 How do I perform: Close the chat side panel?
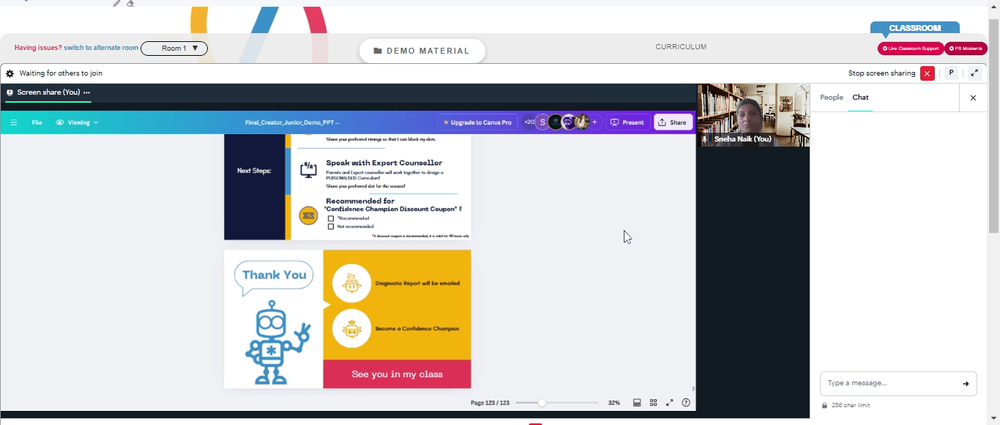coord(973,98)
